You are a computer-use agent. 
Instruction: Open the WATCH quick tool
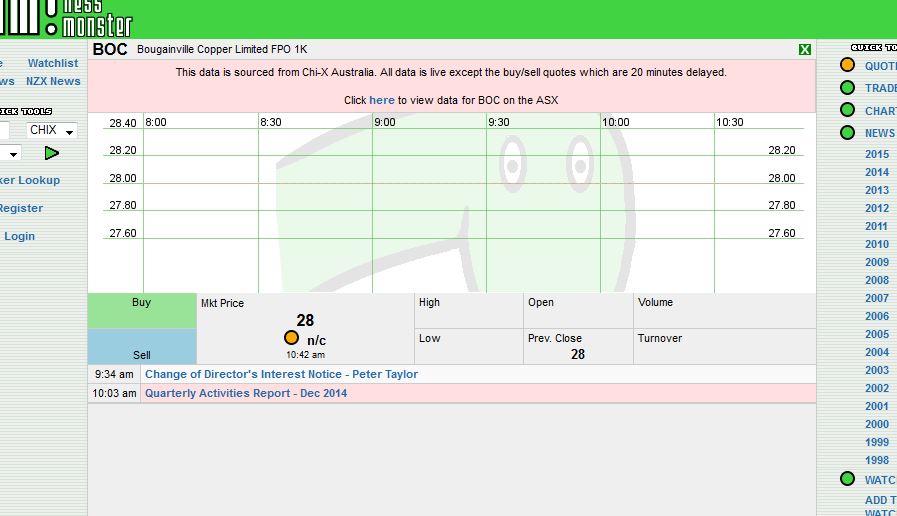coord(880,479)
